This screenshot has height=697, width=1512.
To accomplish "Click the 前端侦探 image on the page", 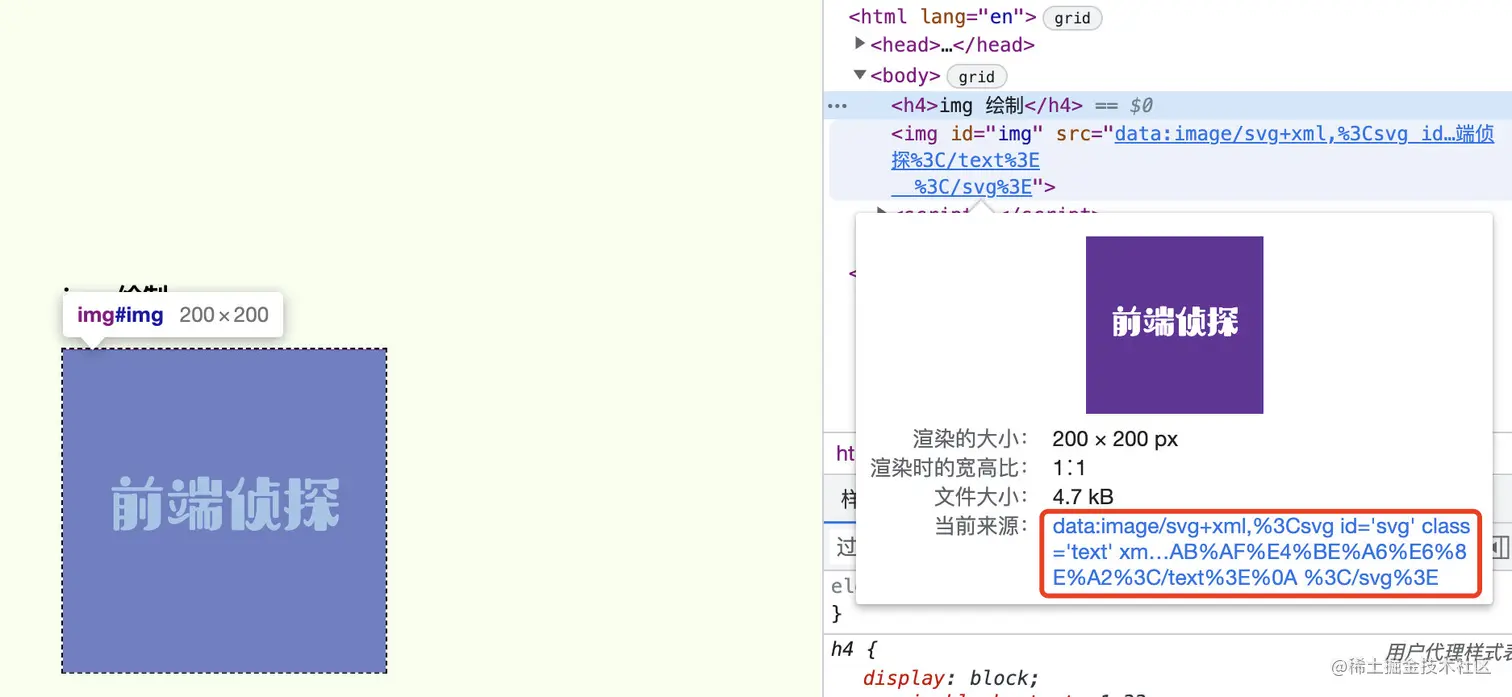I will (224, 511).
